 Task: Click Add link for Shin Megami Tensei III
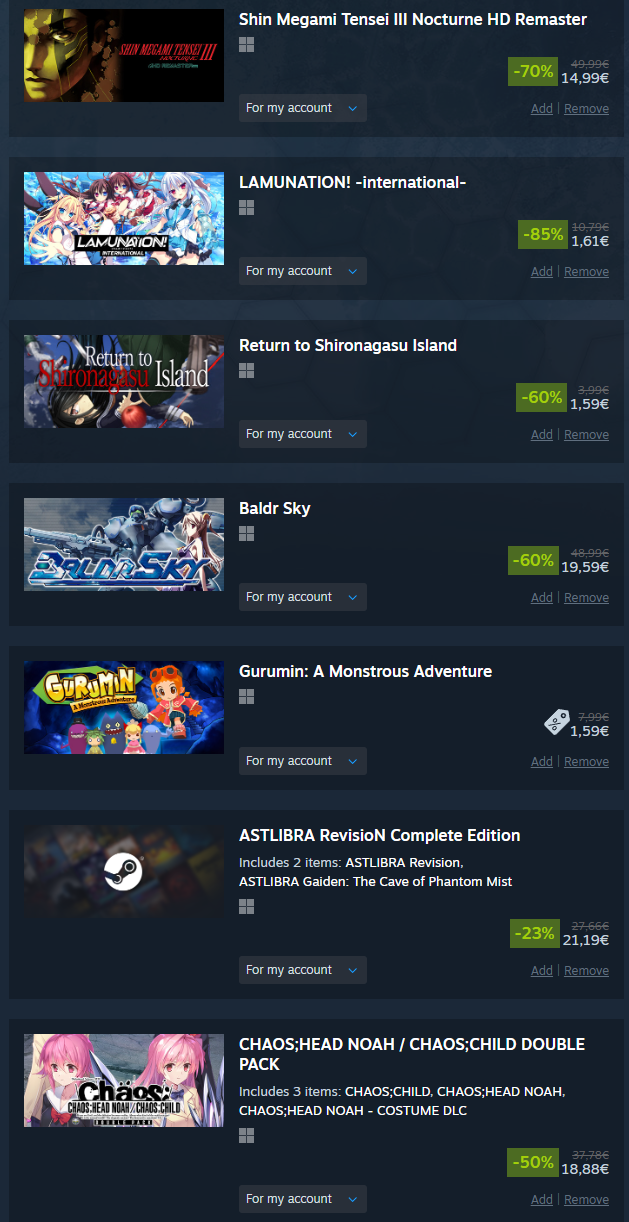tap(542, 109)
